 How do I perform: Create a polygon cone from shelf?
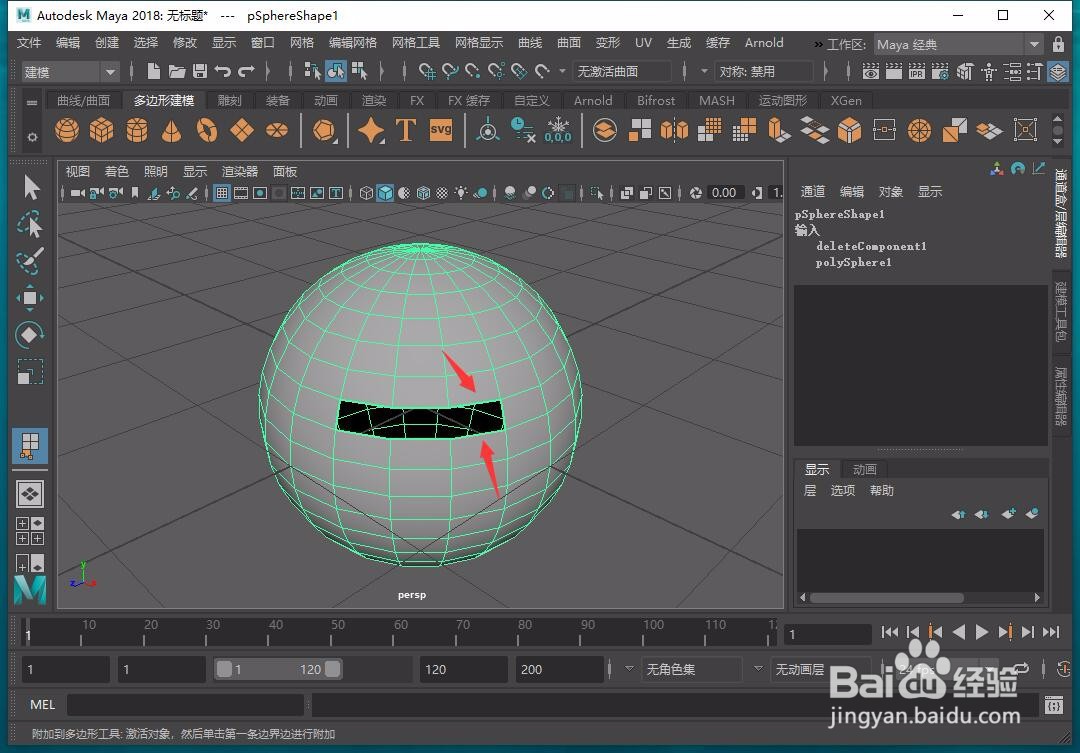pyautogui.click(x=172, y=130)
